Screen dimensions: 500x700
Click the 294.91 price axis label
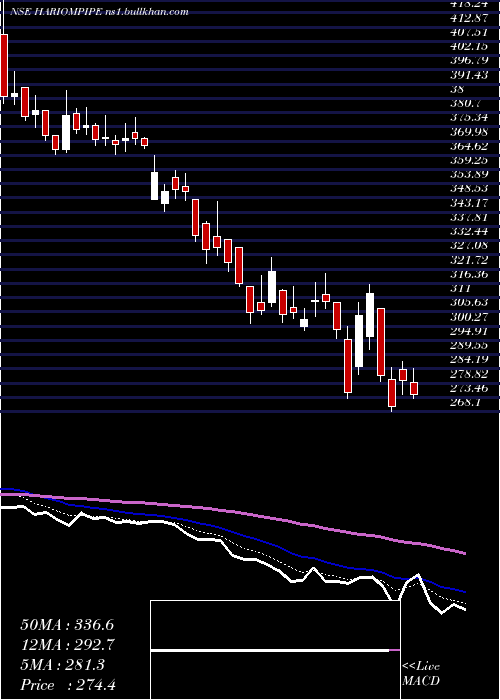(x=471, y=331)
